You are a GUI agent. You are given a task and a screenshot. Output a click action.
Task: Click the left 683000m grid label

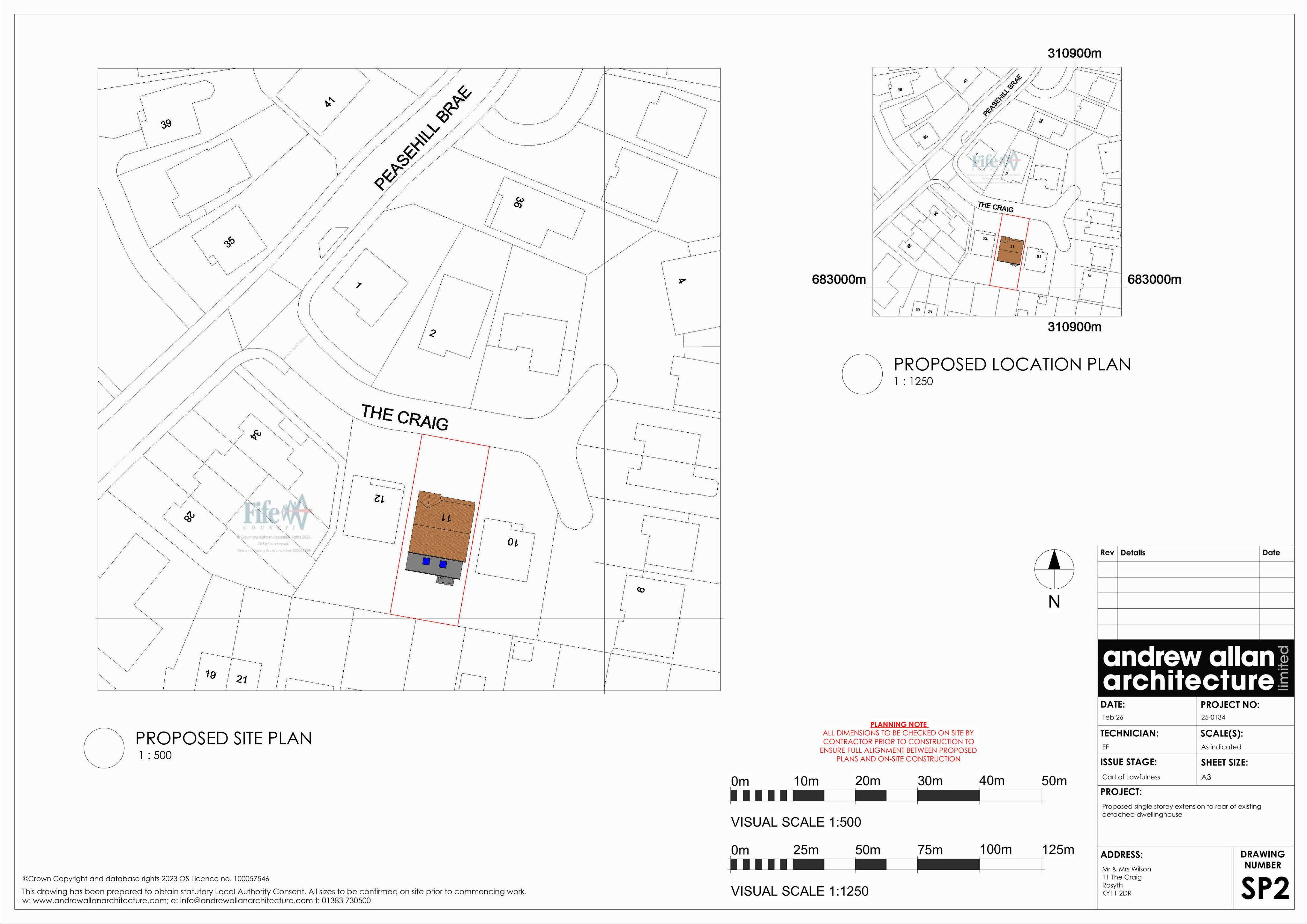839,279
